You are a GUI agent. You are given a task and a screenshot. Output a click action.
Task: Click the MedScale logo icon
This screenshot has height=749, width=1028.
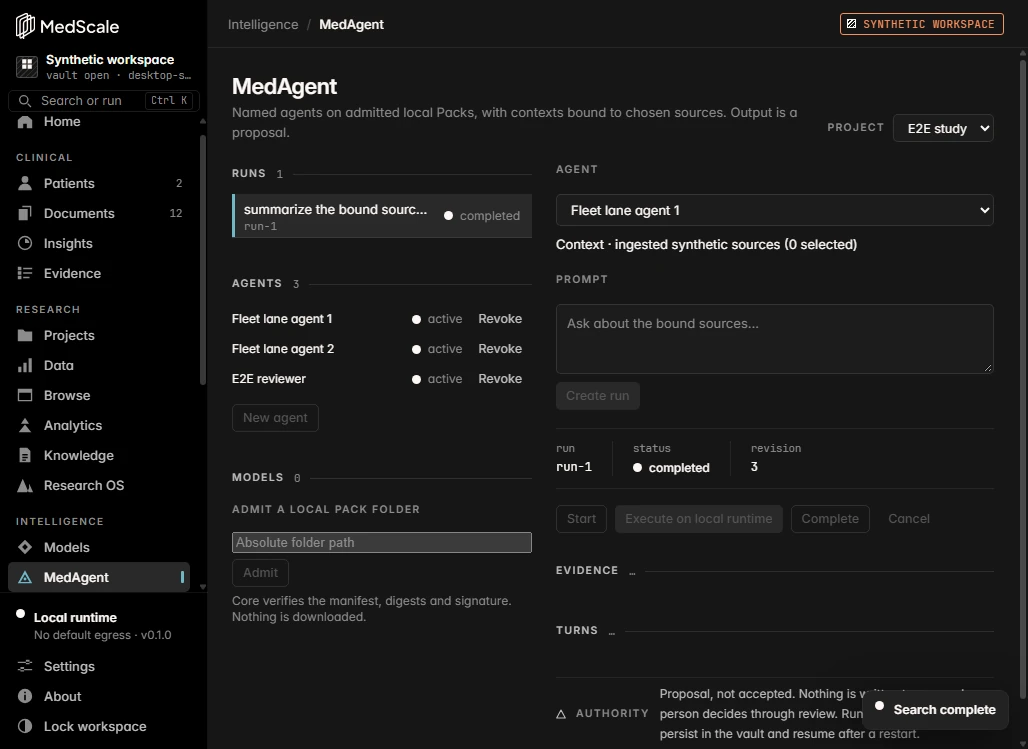(25, 26)
